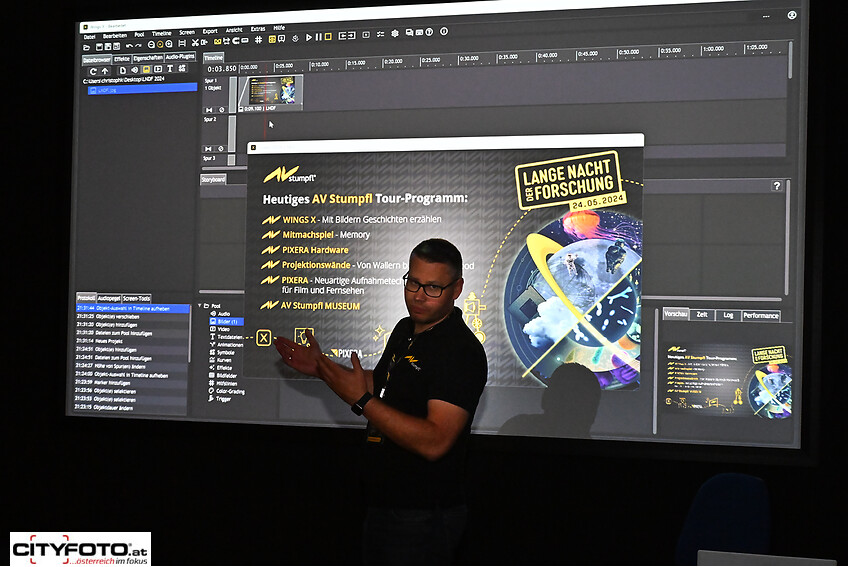Select the LNDF.jpg file in browser

coord(142,89)
